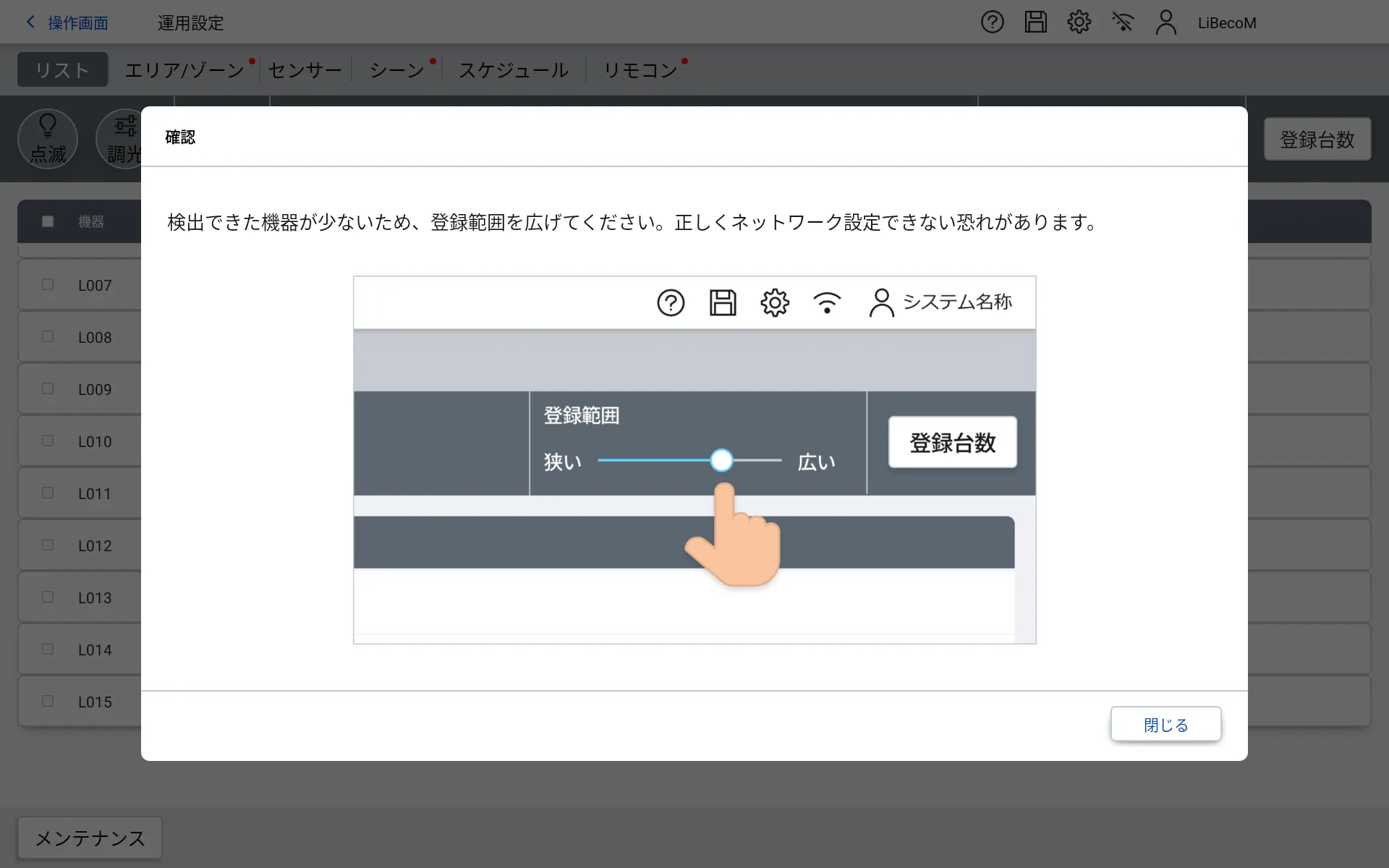The image size is (1389, 868).
Task: Select the スケジュール tab
Action: click(x=514, y=70)
